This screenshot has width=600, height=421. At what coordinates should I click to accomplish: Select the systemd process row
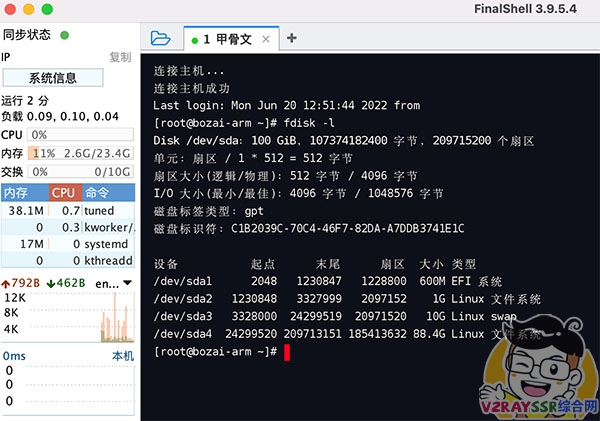[x=65, y=244]
